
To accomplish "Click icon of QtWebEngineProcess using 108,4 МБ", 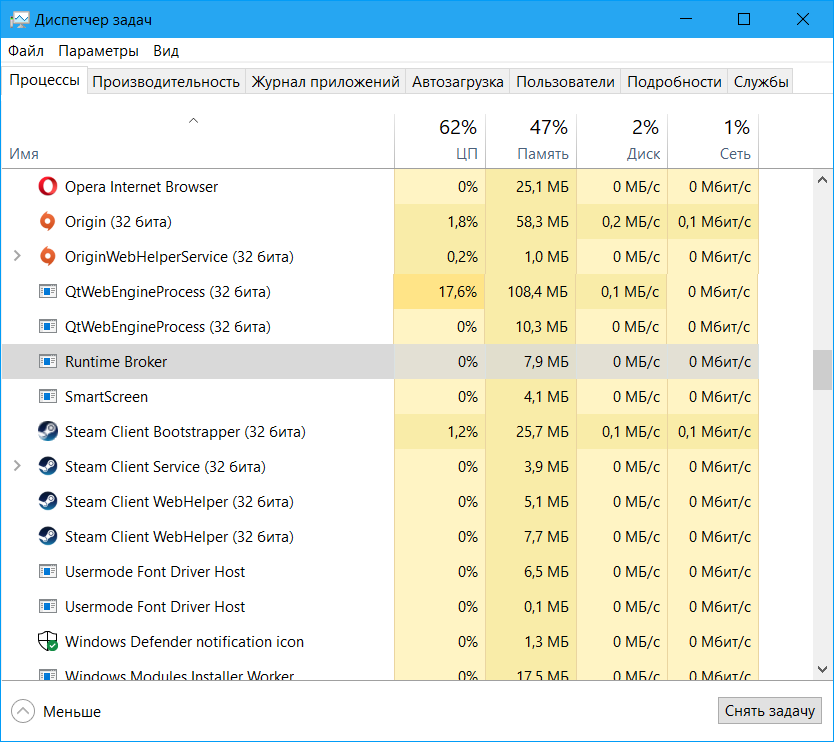I will [48, 291].
